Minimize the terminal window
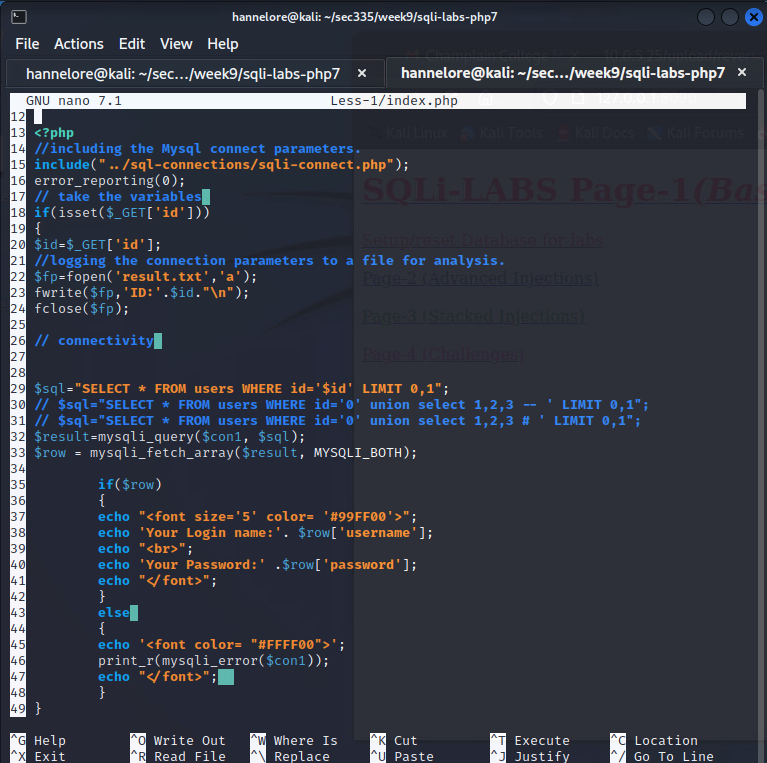767x763 pixels. click(x=706, y=17)
